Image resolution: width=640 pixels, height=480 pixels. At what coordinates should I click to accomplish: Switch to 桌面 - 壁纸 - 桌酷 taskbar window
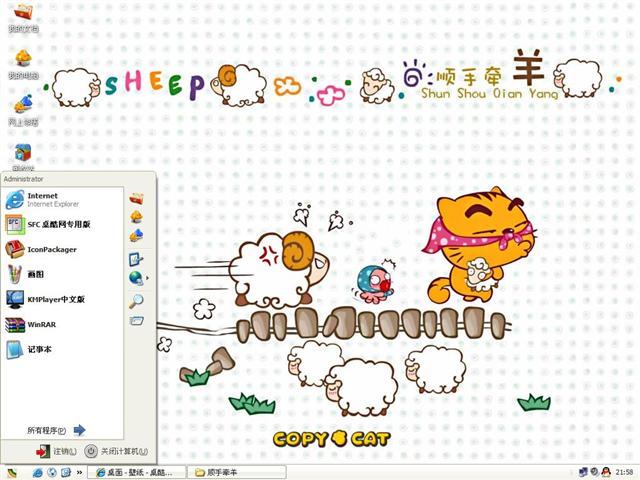[x=136, y=473]
